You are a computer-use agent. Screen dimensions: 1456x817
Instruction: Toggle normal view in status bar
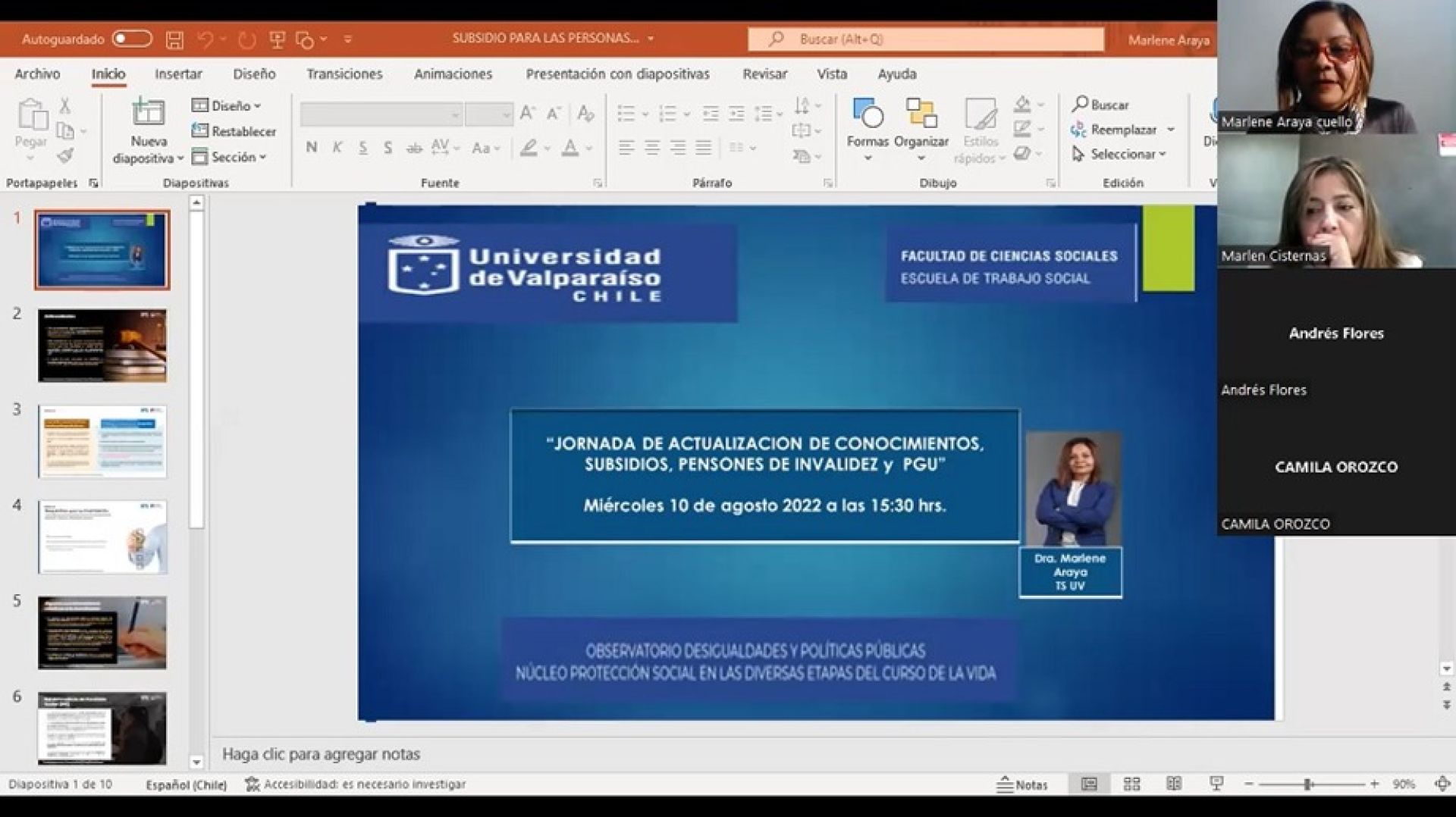(x=1089, y=784)
